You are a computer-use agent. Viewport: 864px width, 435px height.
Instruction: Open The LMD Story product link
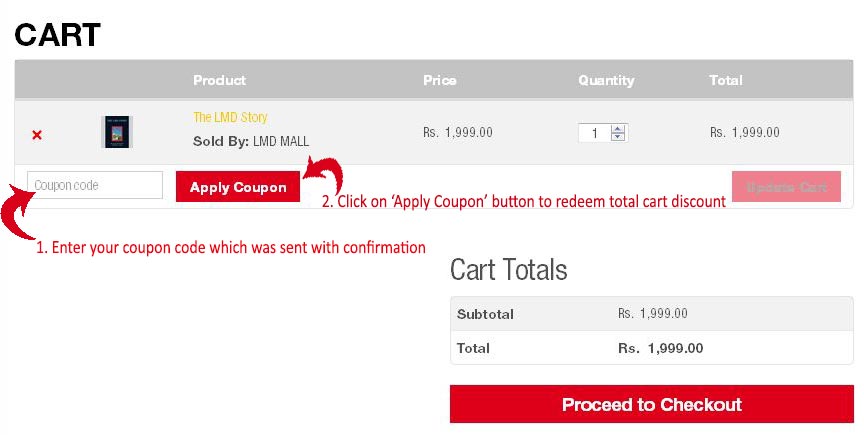(x=230, y=117)
